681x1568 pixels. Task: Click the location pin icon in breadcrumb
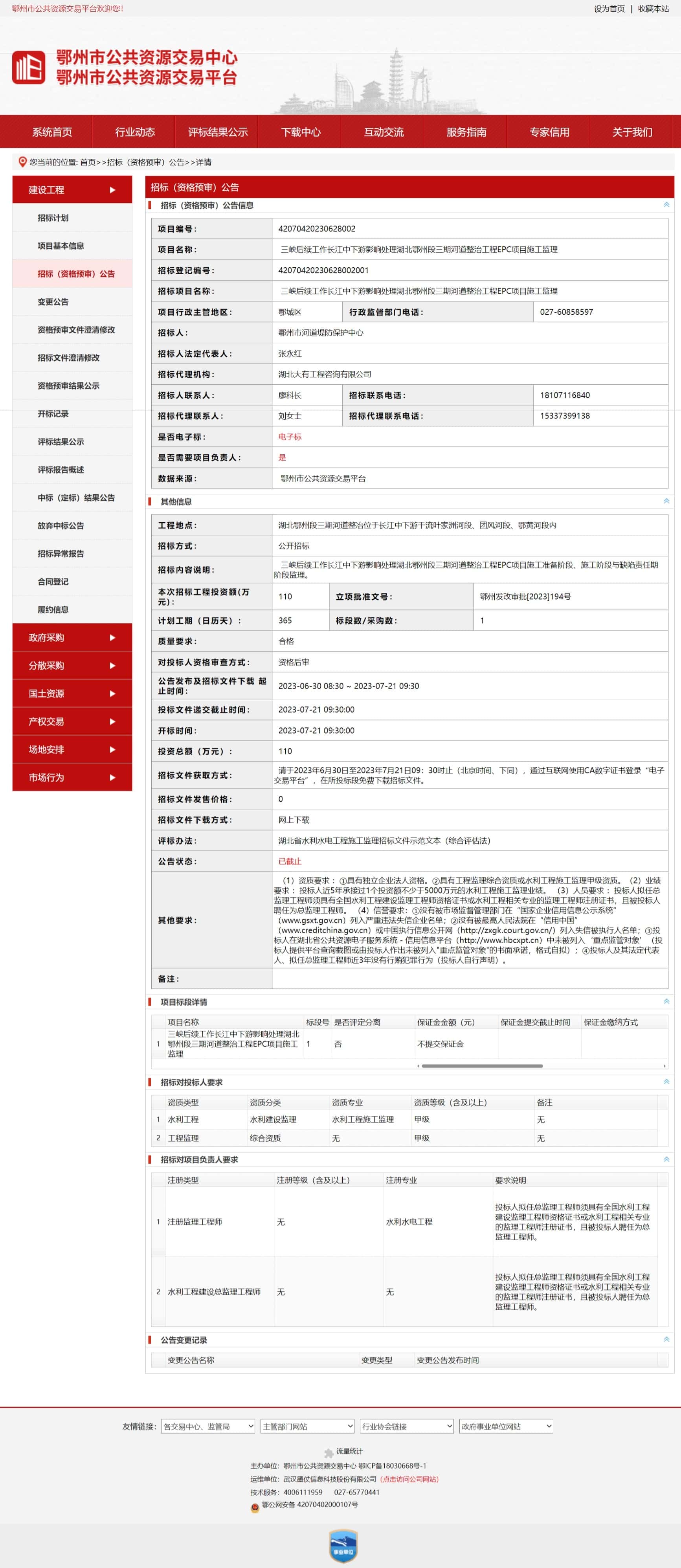(x=22, y=162)
